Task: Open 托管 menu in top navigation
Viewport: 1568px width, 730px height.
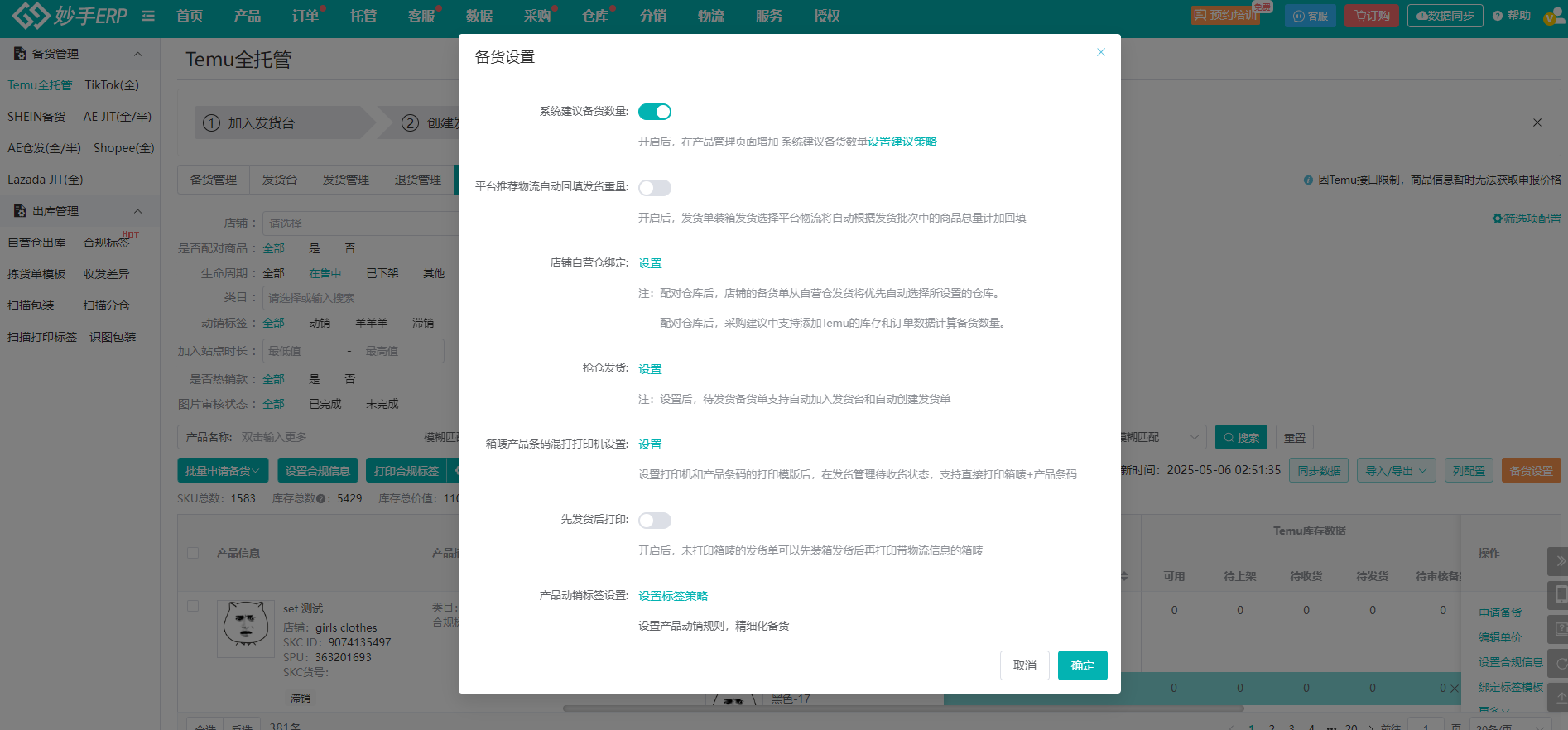Action: (x=363, y=16)
